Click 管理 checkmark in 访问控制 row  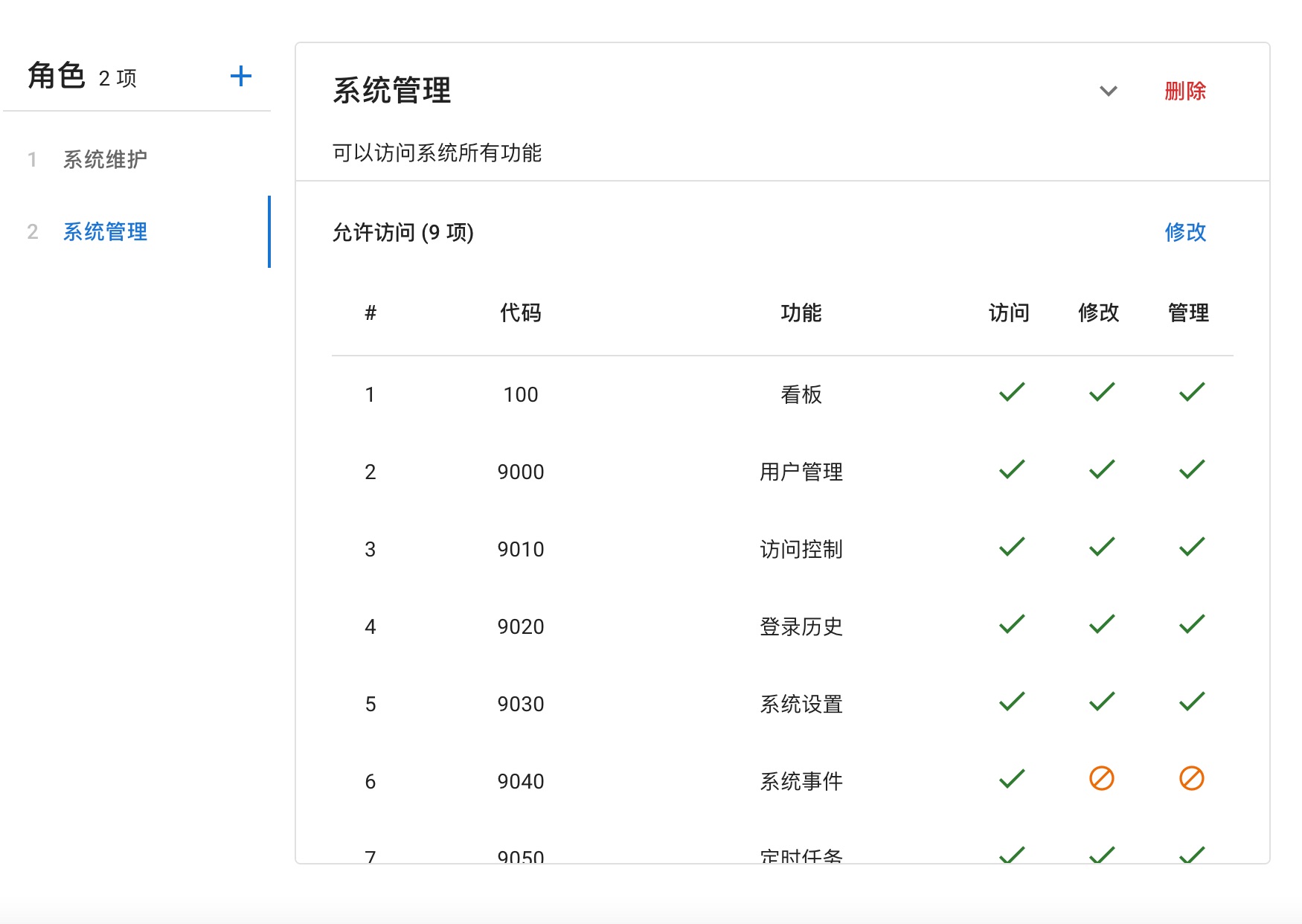(1192, 547)
